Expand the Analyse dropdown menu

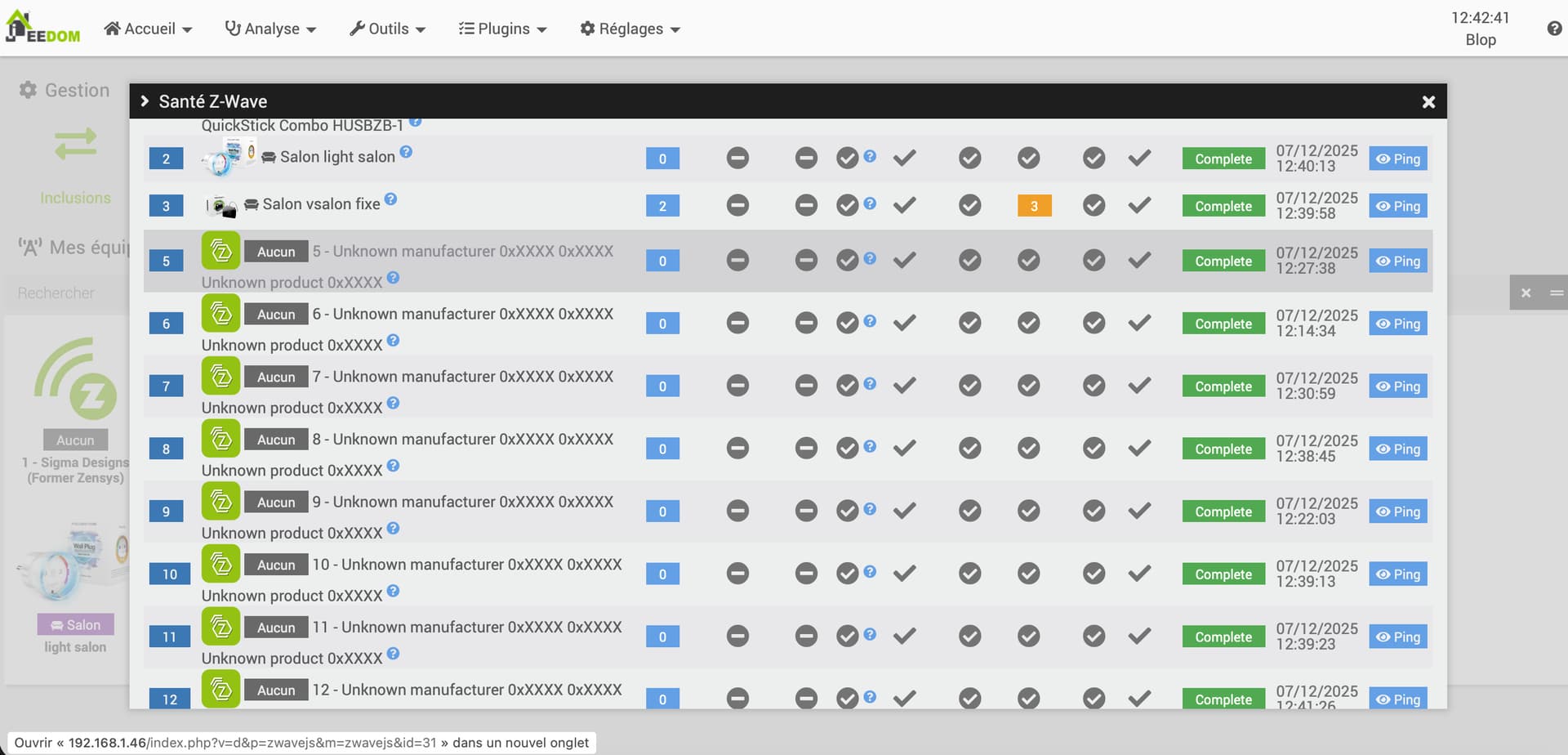pos(270,29)
